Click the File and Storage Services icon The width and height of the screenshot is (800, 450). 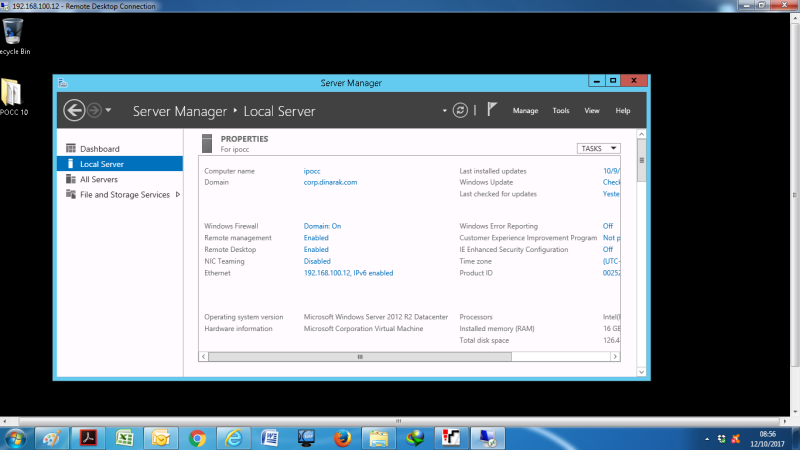point(71,194)
